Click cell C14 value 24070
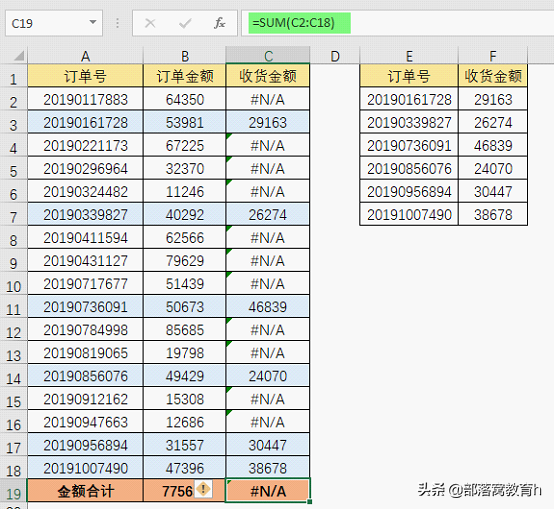The width and height of the screenshot is (554, 509). [x=268, y=375]
